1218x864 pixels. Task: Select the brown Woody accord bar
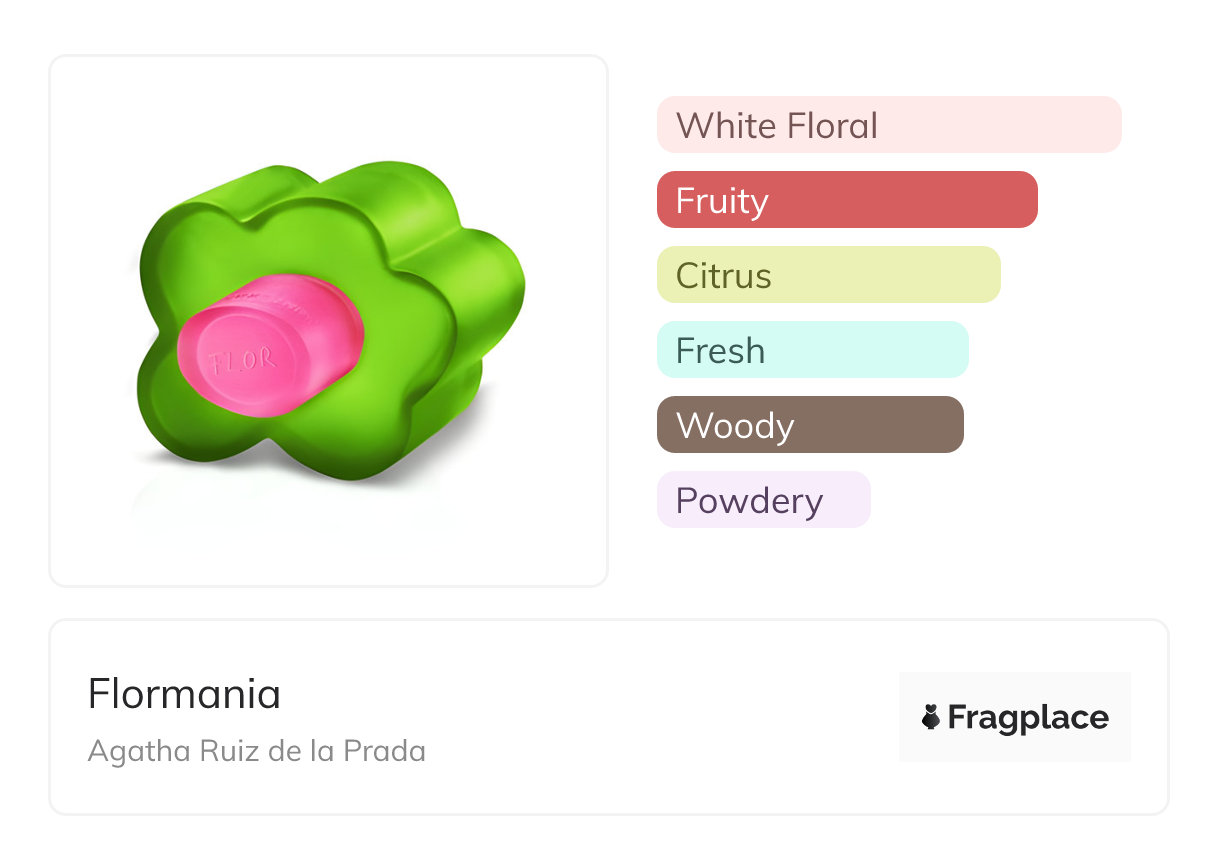809,425
